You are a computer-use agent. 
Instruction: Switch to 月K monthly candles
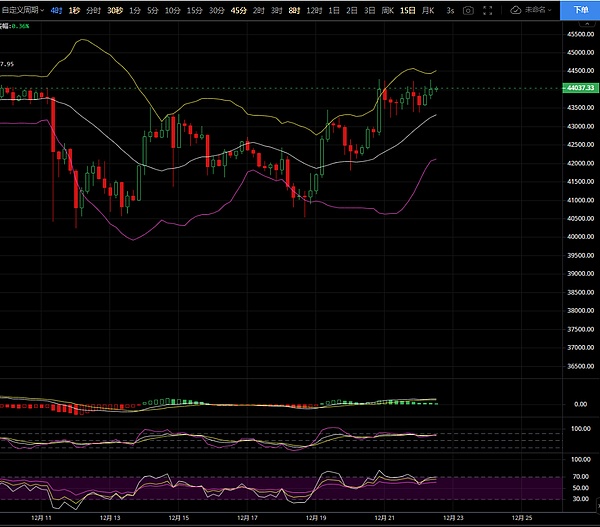pyautogui.click(x=428, y=9)
